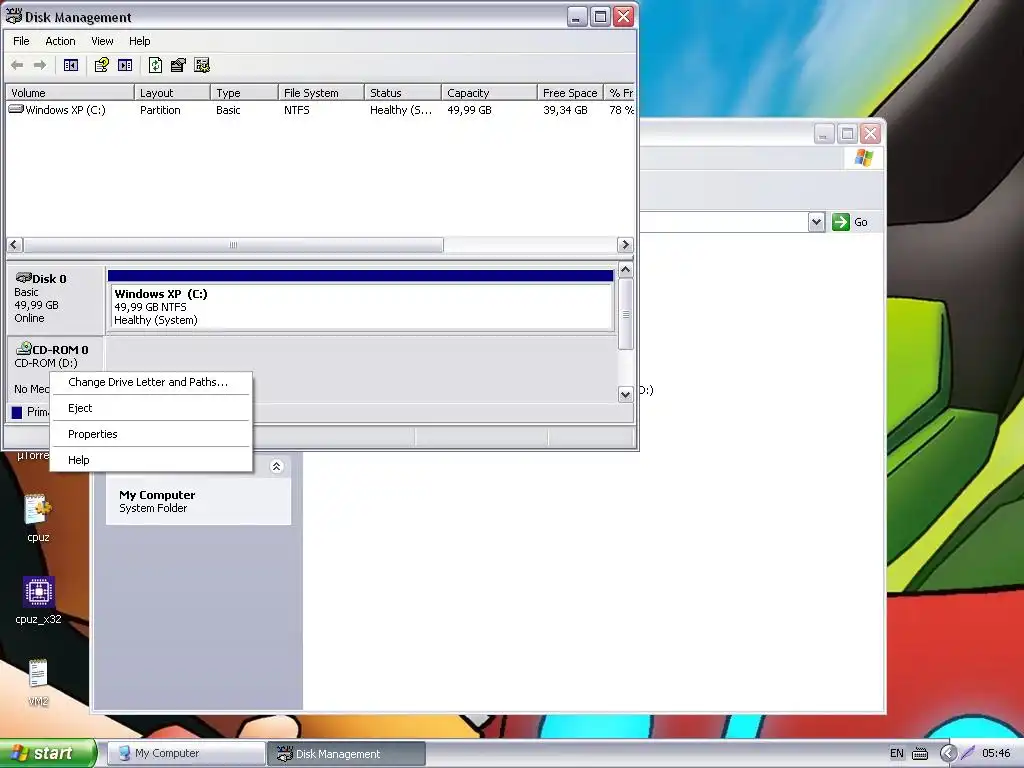Click the My Computer details heading
1024x768 pixels.
[x=157, y=495]
